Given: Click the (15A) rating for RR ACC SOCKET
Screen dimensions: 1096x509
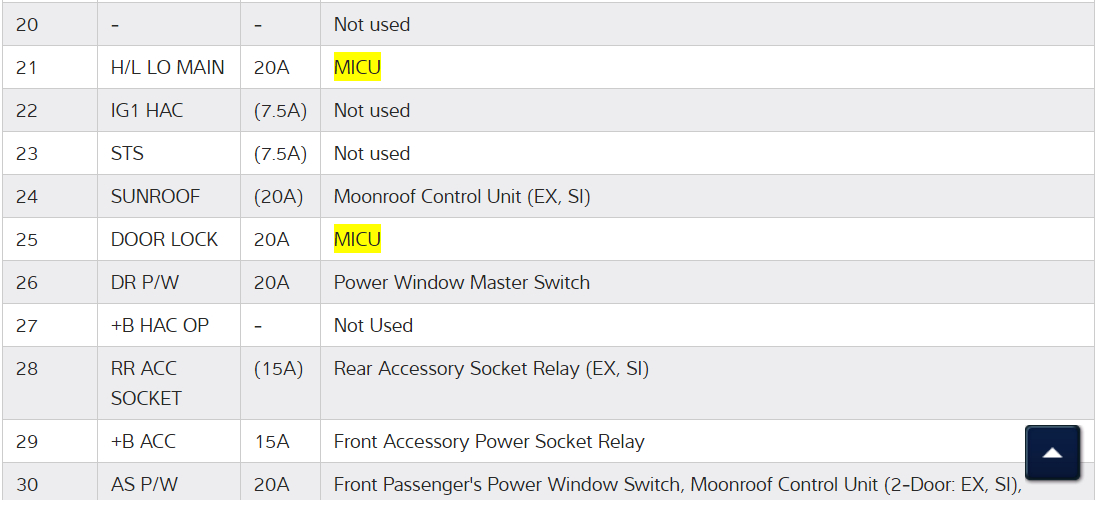Looking at the screenshot, I should (x=278, y=369).
